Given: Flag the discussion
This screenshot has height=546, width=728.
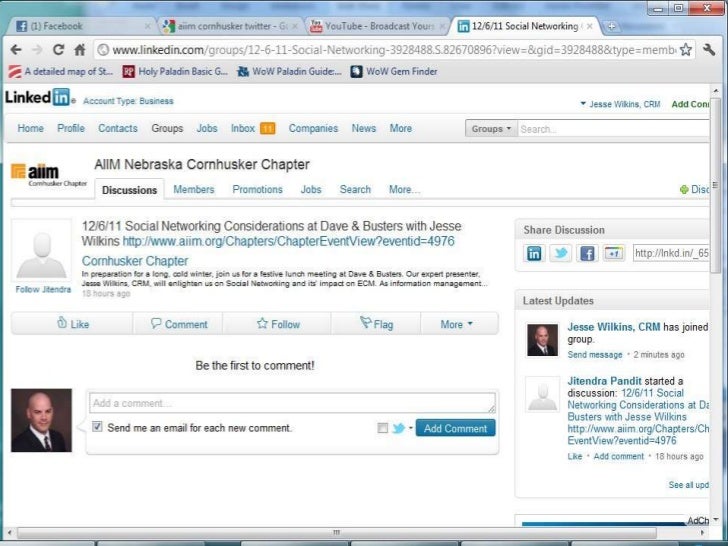Looking at the screenshot, I should 377,324.
